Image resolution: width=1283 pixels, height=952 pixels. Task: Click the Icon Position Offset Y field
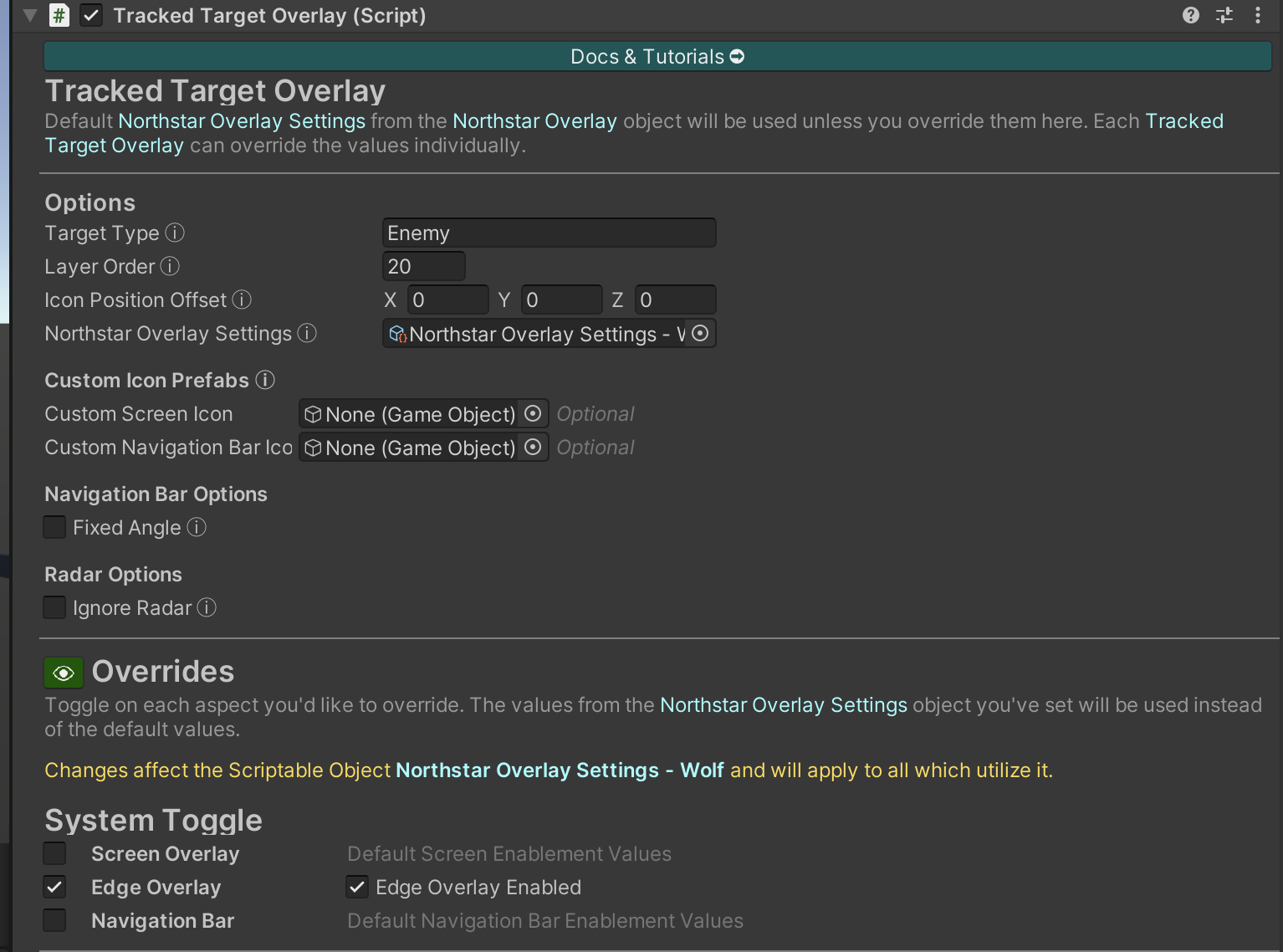[x=561, y=299]
